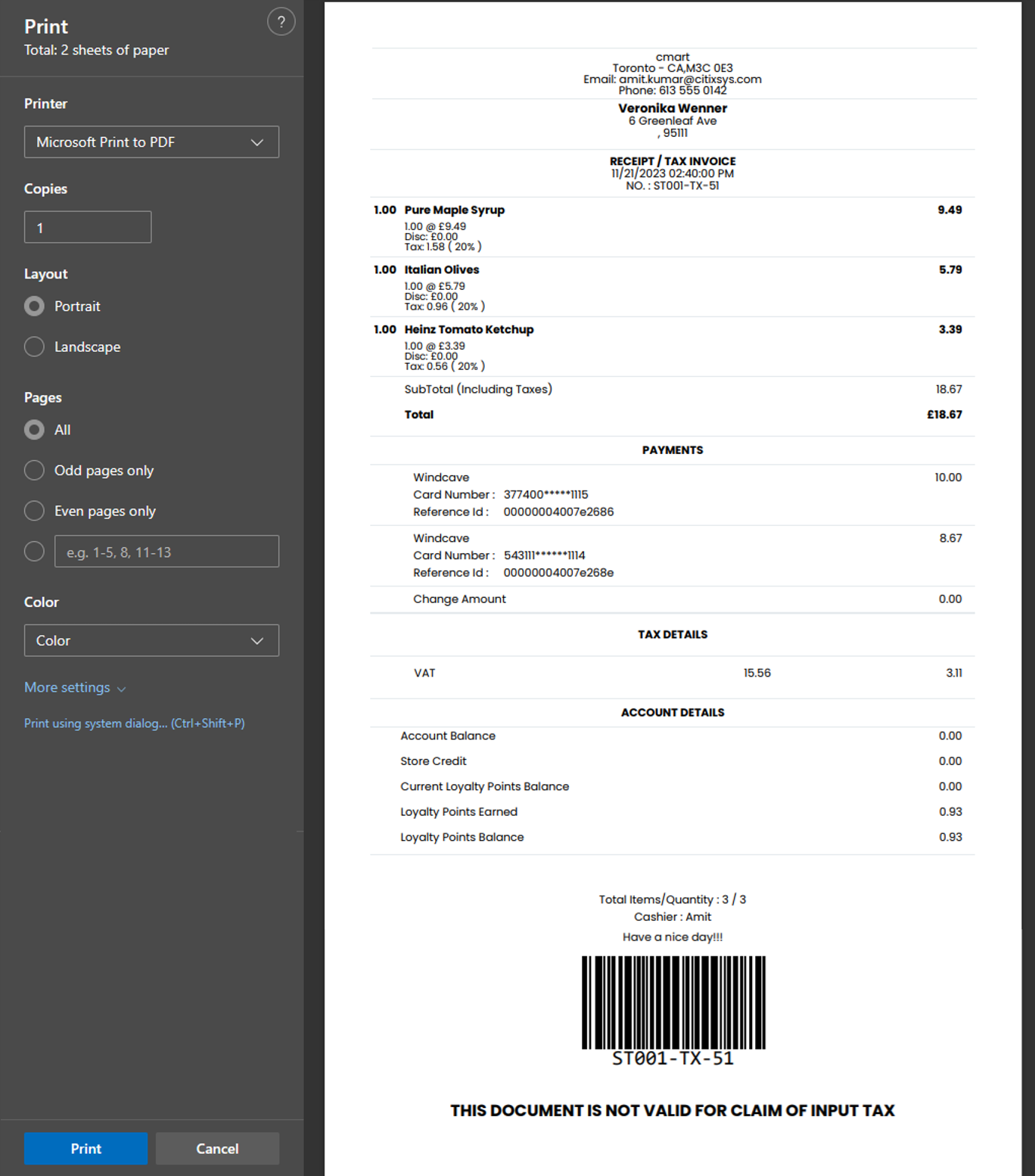
Task: Click the help question mark icon
Action: click(281, 22)
